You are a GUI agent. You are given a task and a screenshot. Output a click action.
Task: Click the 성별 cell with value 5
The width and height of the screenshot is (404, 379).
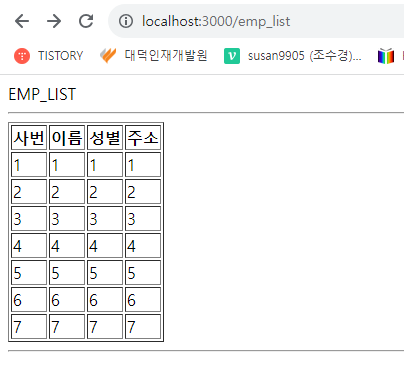coord(105,273)
